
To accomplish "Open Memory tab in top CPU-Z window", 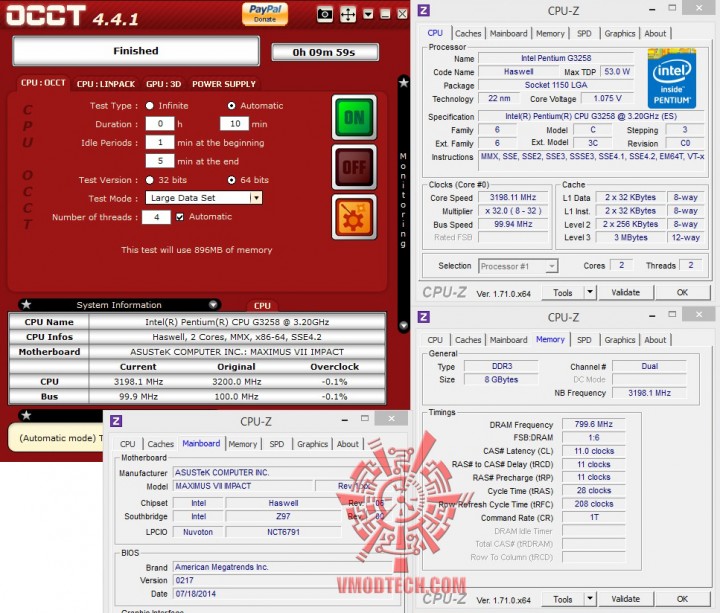I will (x=550, y=34).
